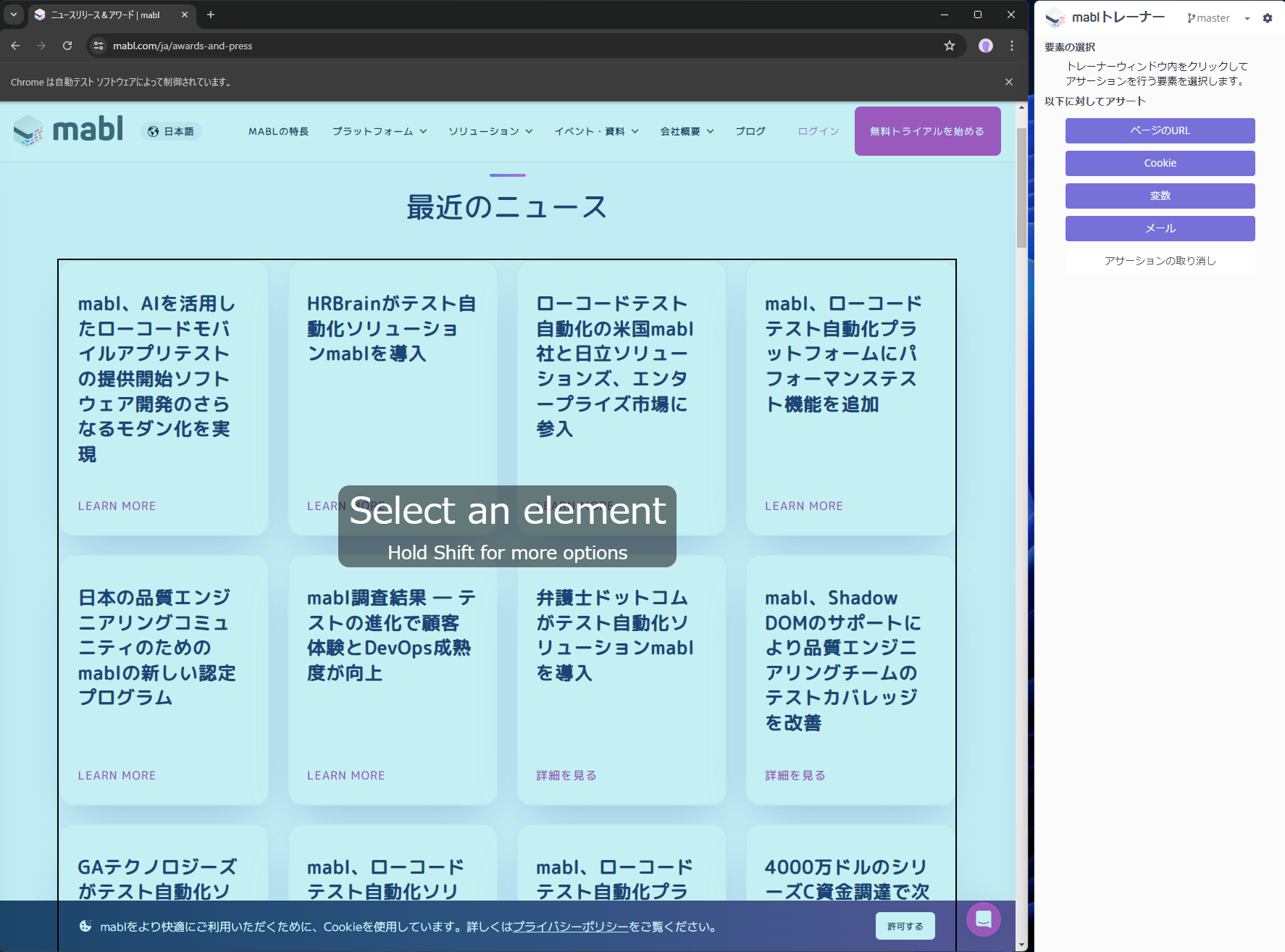This screenshot has width=1285, height=952.
Task: Open the 日本語 language selector
Action: (171, 131)
